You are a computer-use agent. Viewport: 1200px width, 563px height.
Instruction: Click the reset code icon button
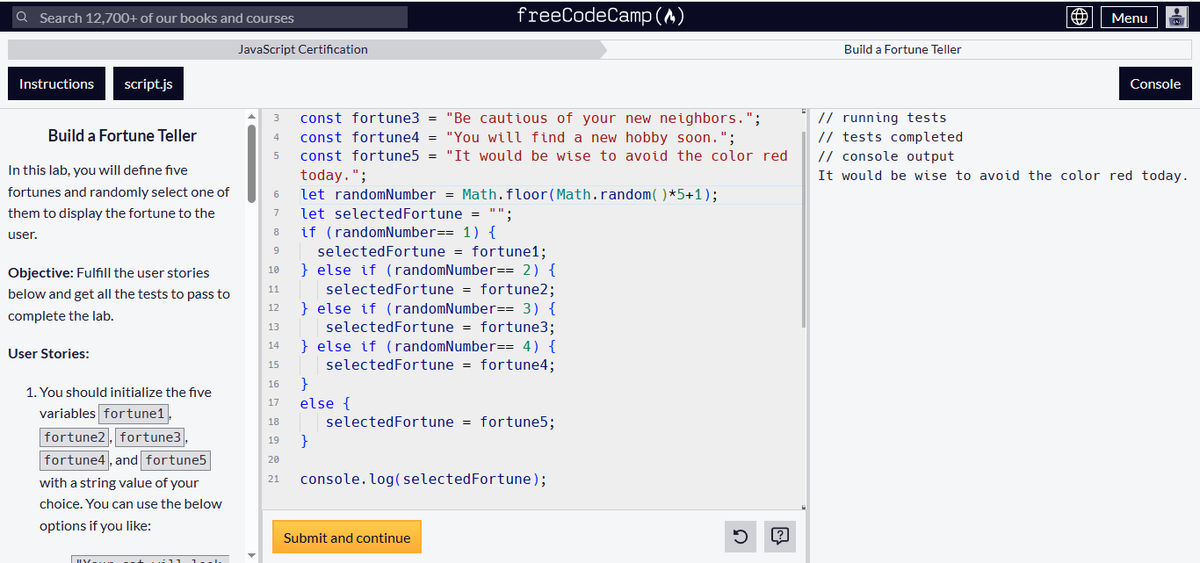coord(739,537)
